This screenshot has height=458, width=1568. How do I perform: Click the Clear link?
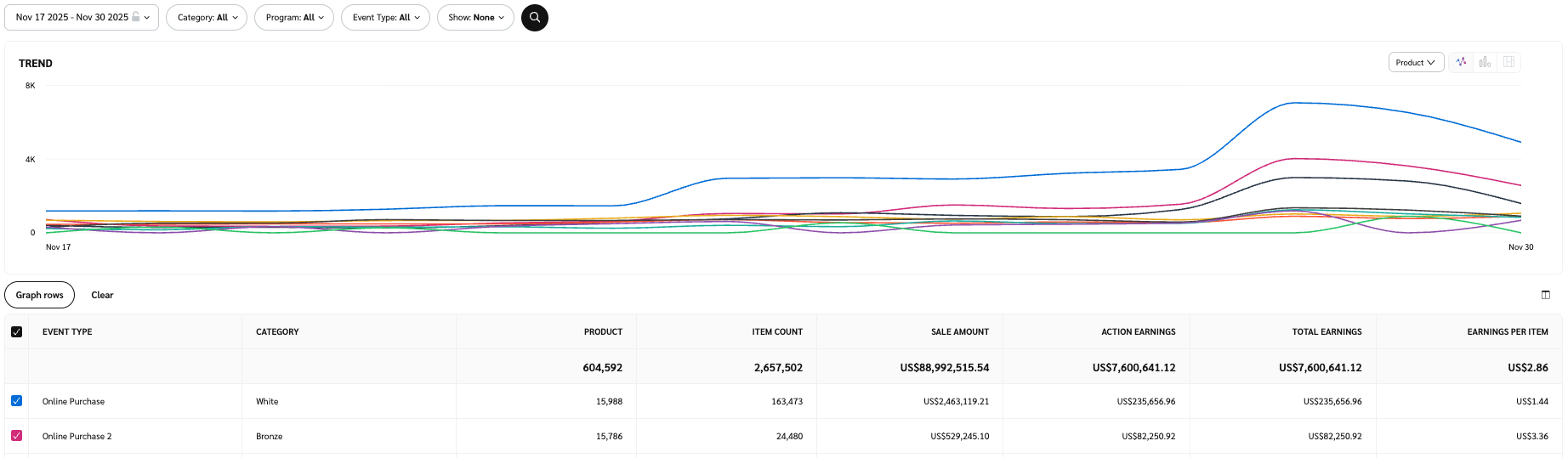click(x=102, y=295)
